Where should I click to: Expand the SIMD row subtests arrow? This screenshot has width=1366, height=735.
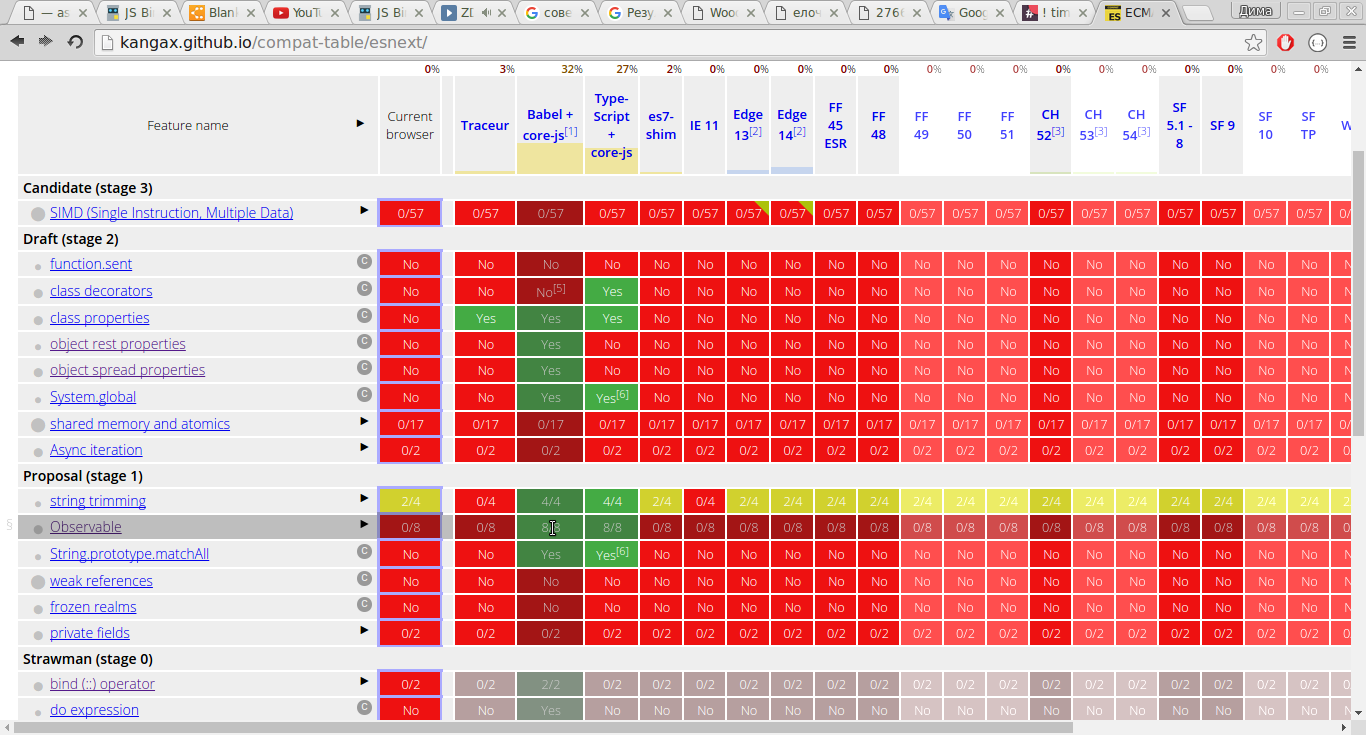click(364, 211)
